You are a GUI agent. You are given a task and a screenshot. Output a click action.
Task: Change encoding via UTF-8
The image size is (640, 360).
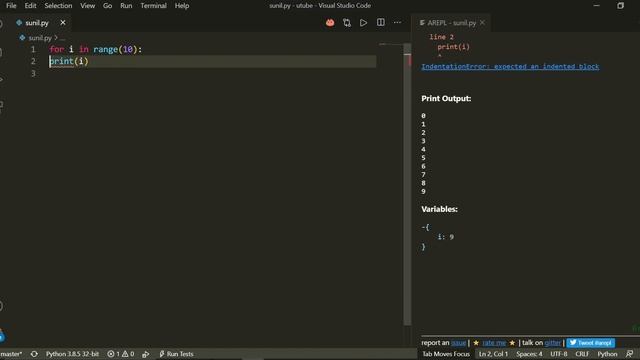coord(559,354)
